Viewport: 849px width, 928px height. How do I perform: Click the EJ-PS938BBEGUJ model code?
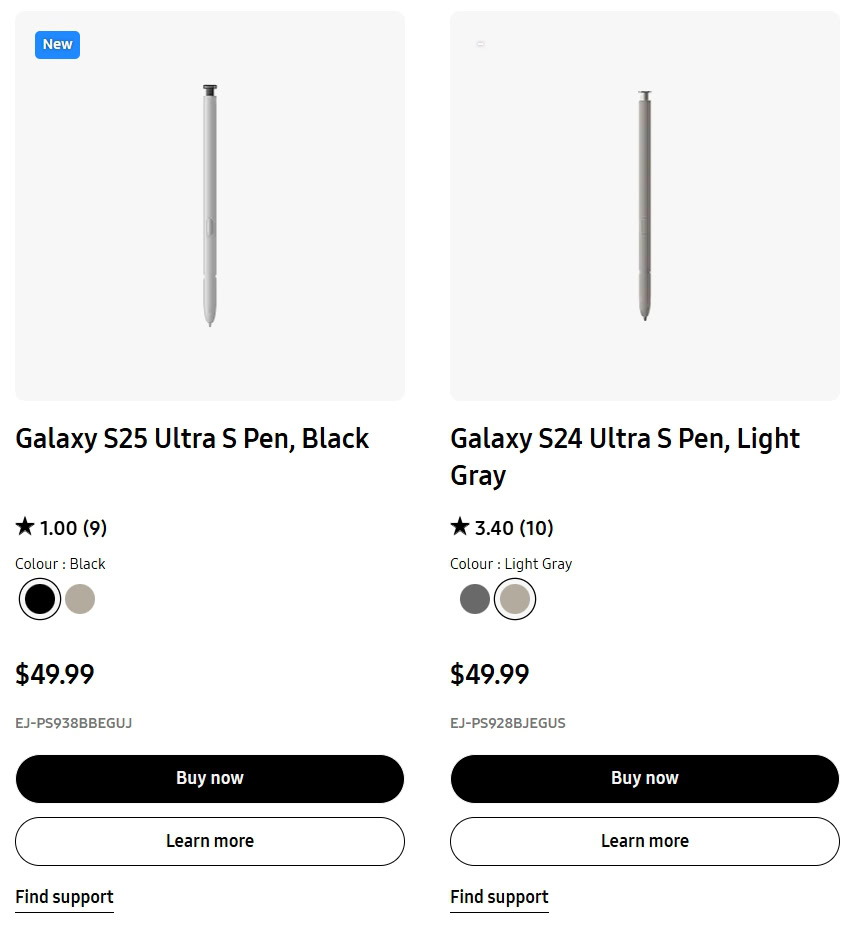pos(74,723)
